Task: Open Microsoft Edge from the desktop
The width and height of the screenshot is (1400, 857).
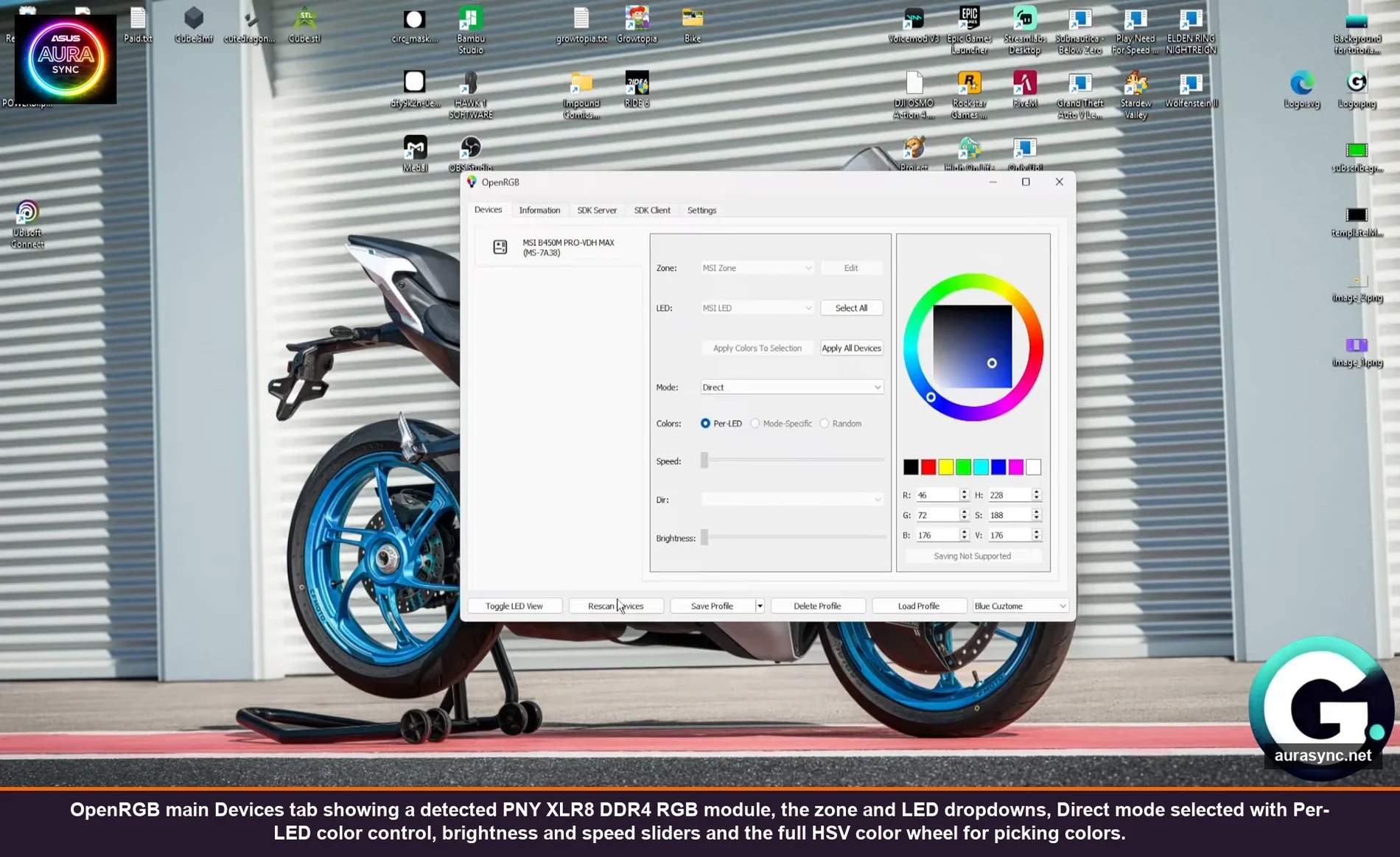Action: (1301, 83)
